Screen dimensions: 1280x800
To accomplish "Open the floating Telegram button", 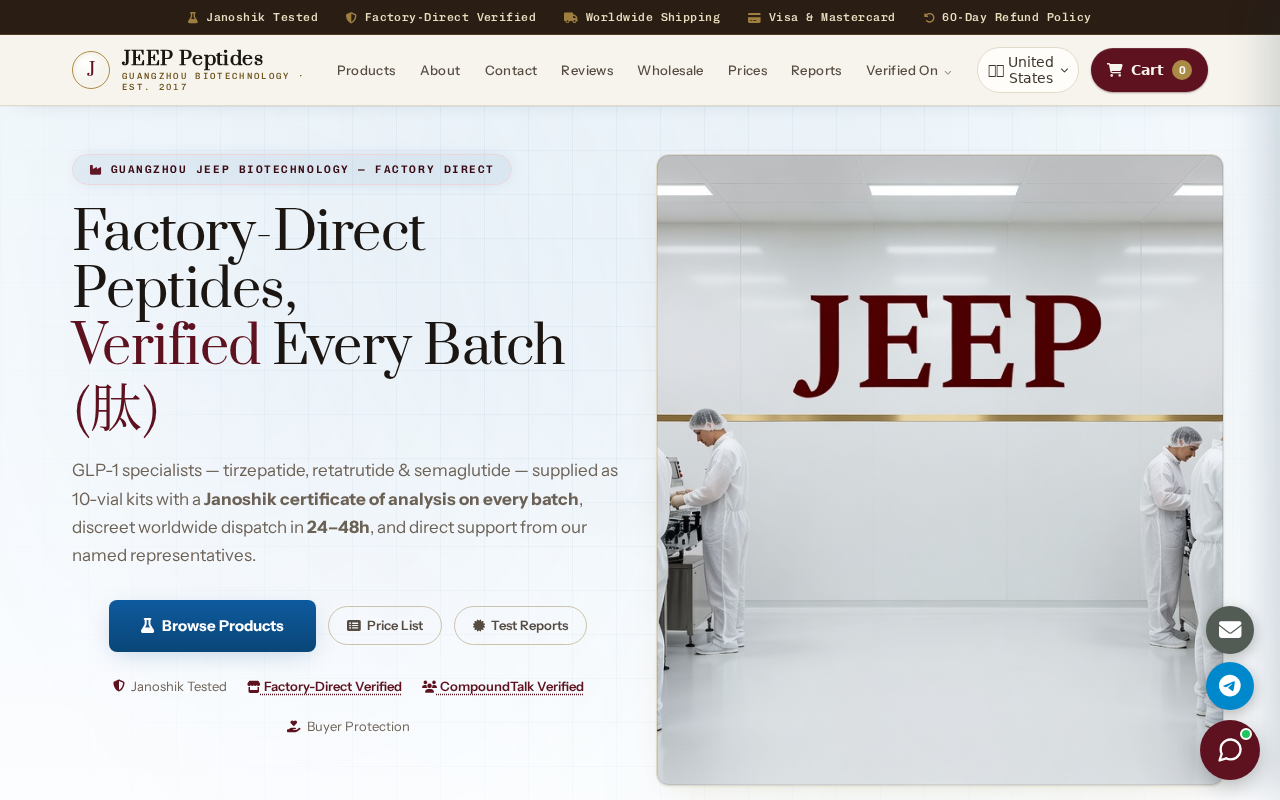I will pyautogui.click(x=1230, y=686).
